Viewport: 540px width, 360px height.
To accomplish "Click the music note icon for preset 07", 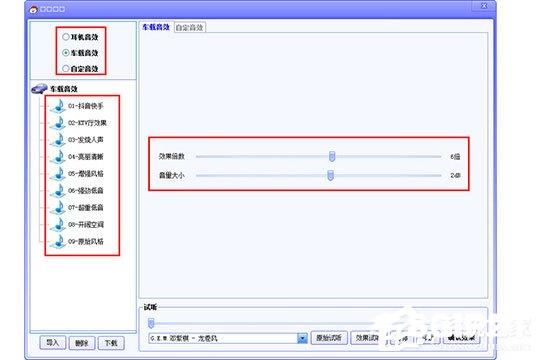I will (58, 207).
